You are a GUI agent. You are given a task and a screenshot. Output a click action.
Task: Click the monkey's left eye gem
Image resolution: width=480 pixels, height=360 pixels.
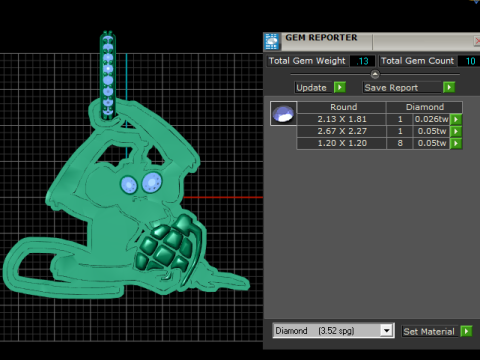(x=128, y=184)
